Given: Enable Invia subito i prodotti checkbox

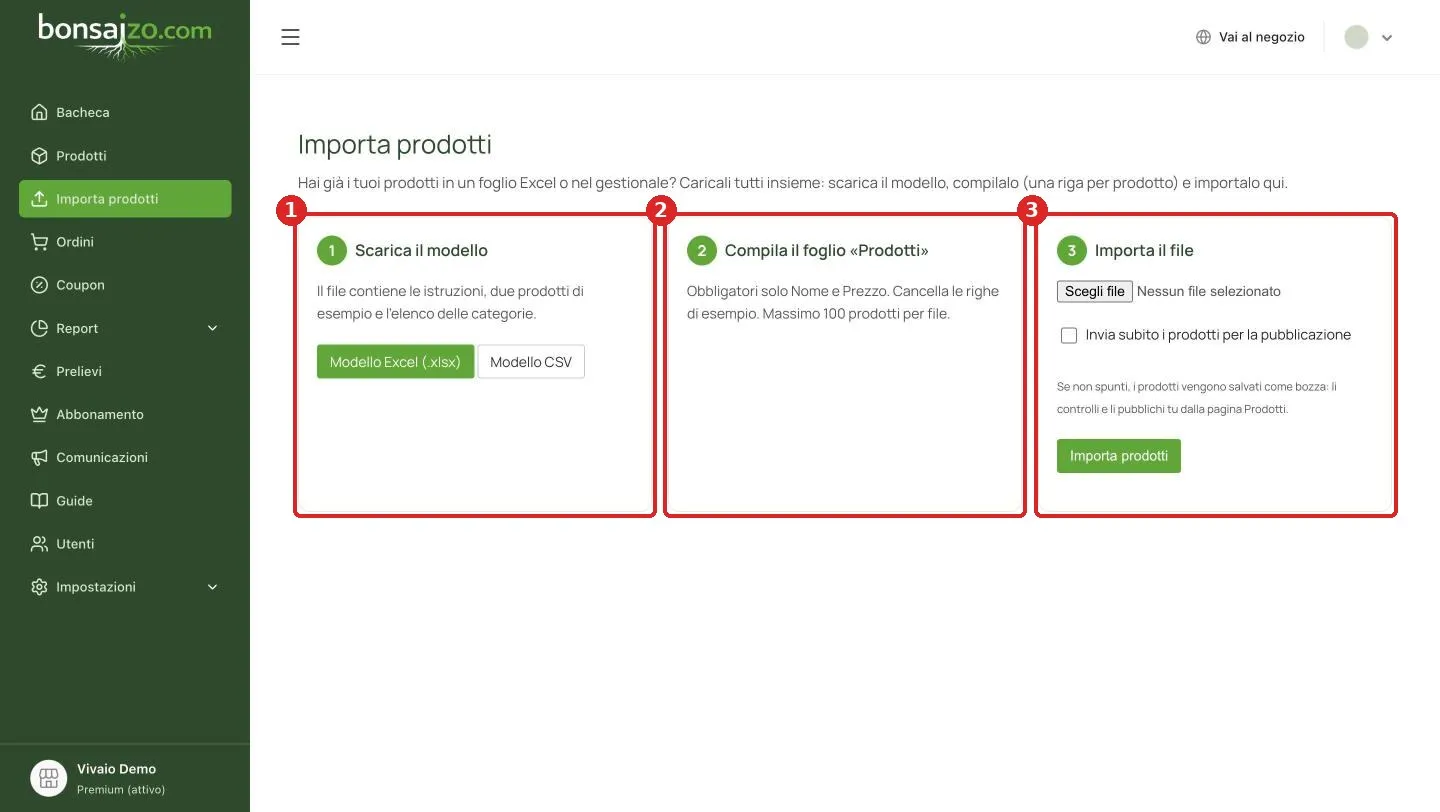Looking at the screenshot, I should pos(1069,335).
